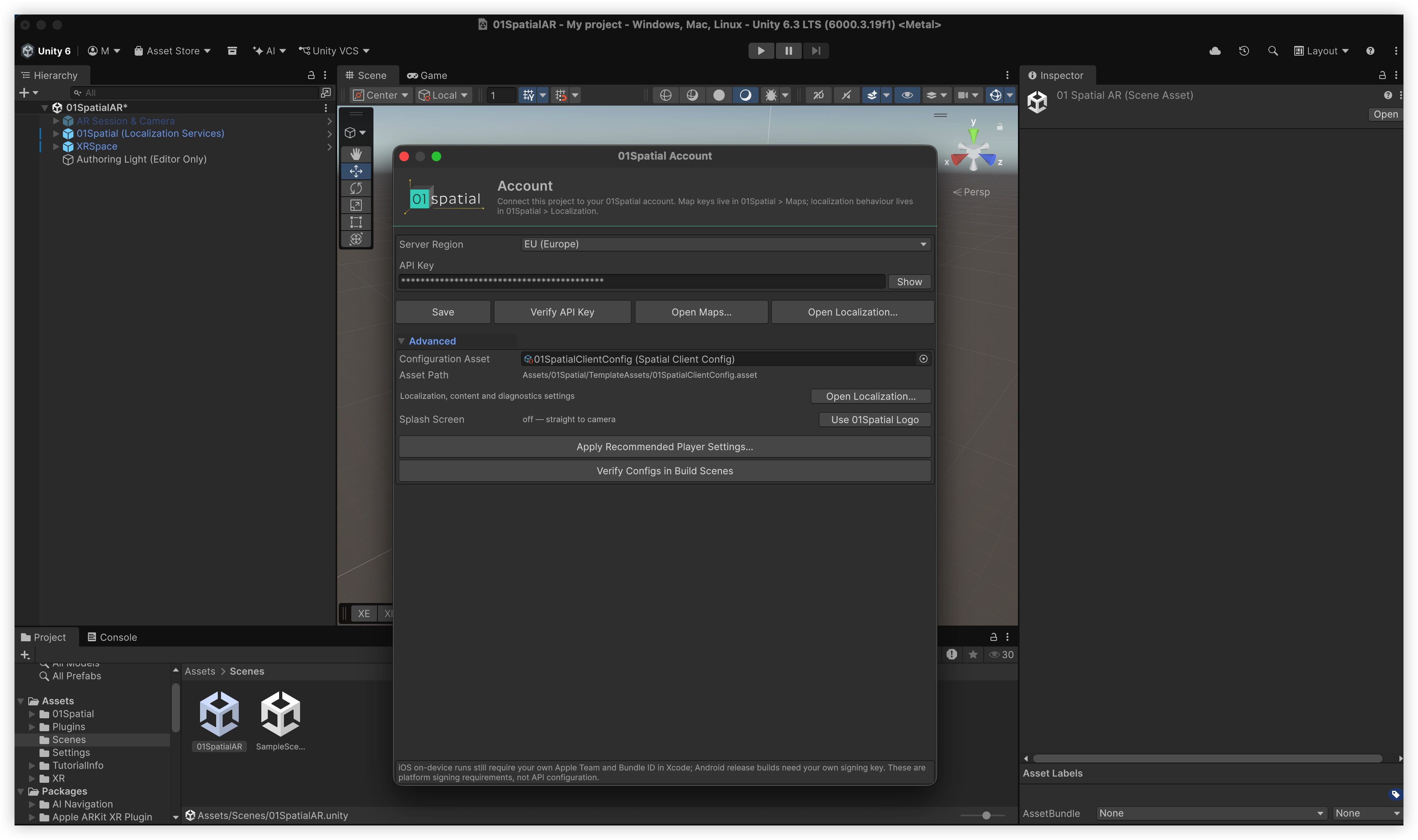This screenshot has width=1418, height=840.
Task: Show the hidden API key
Action: coord(909,281)
